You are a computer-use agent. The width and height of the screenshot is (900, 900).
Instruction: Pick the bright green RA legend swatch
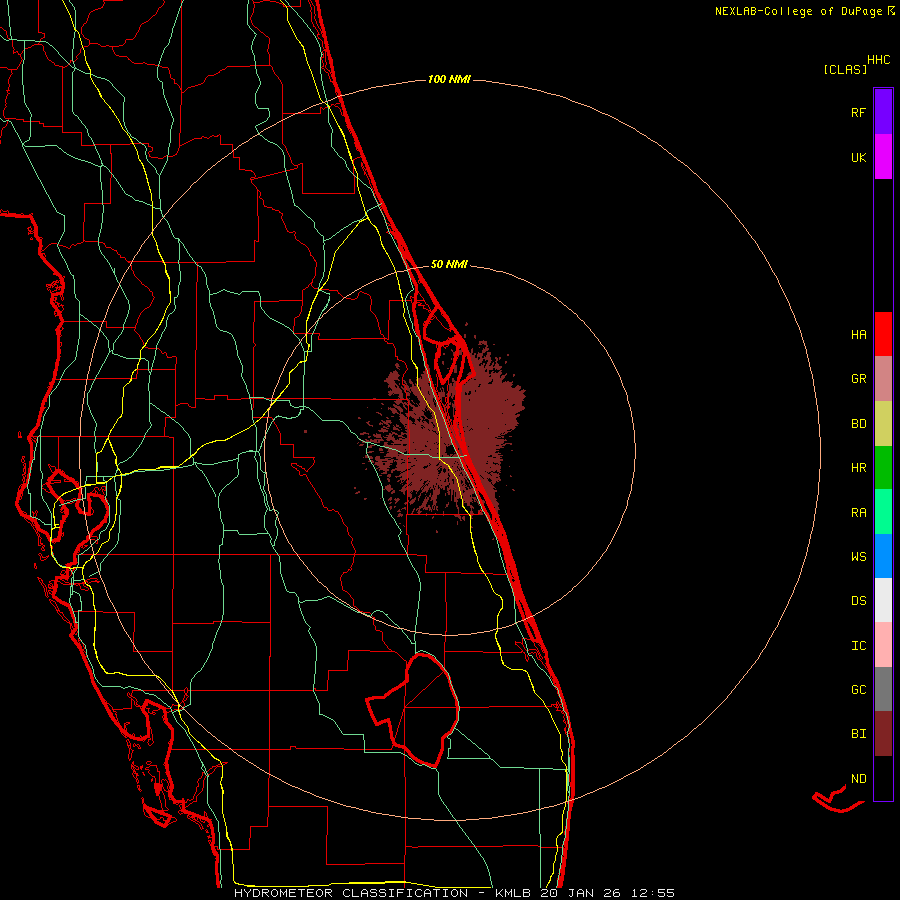(883, 512)
